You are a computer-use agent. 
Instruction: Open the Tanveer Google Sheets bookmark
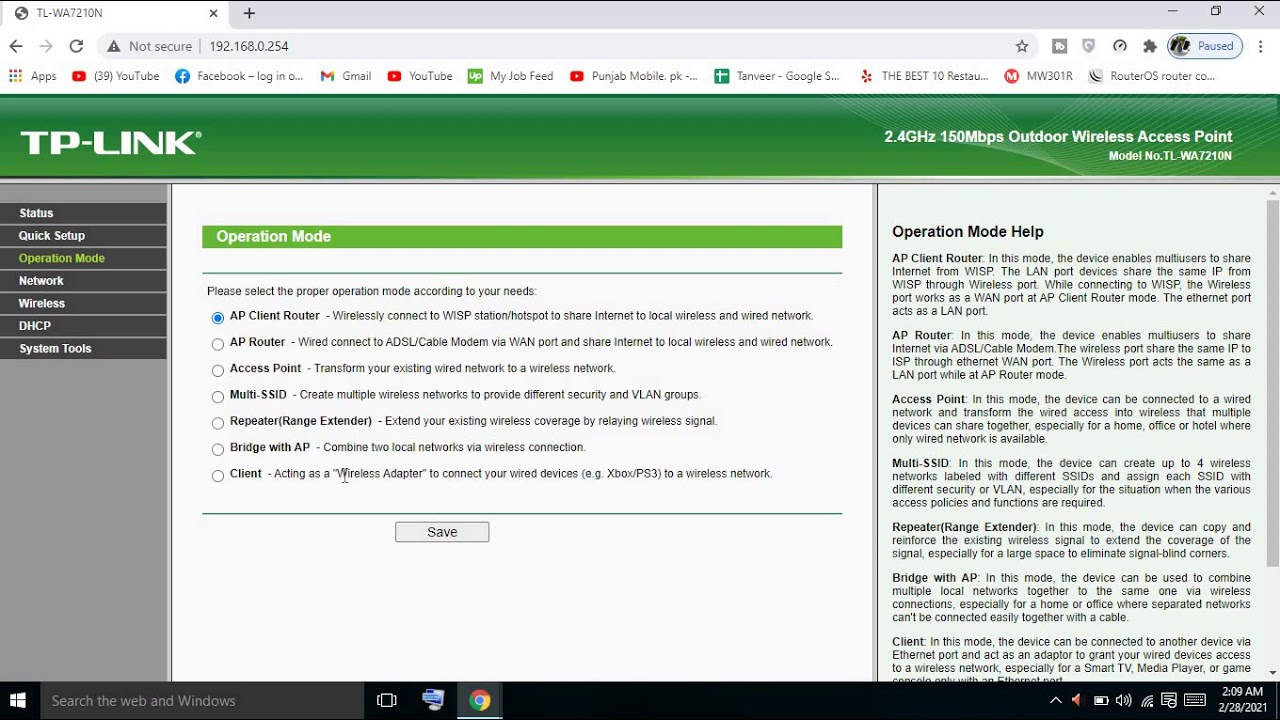[778, 76]
